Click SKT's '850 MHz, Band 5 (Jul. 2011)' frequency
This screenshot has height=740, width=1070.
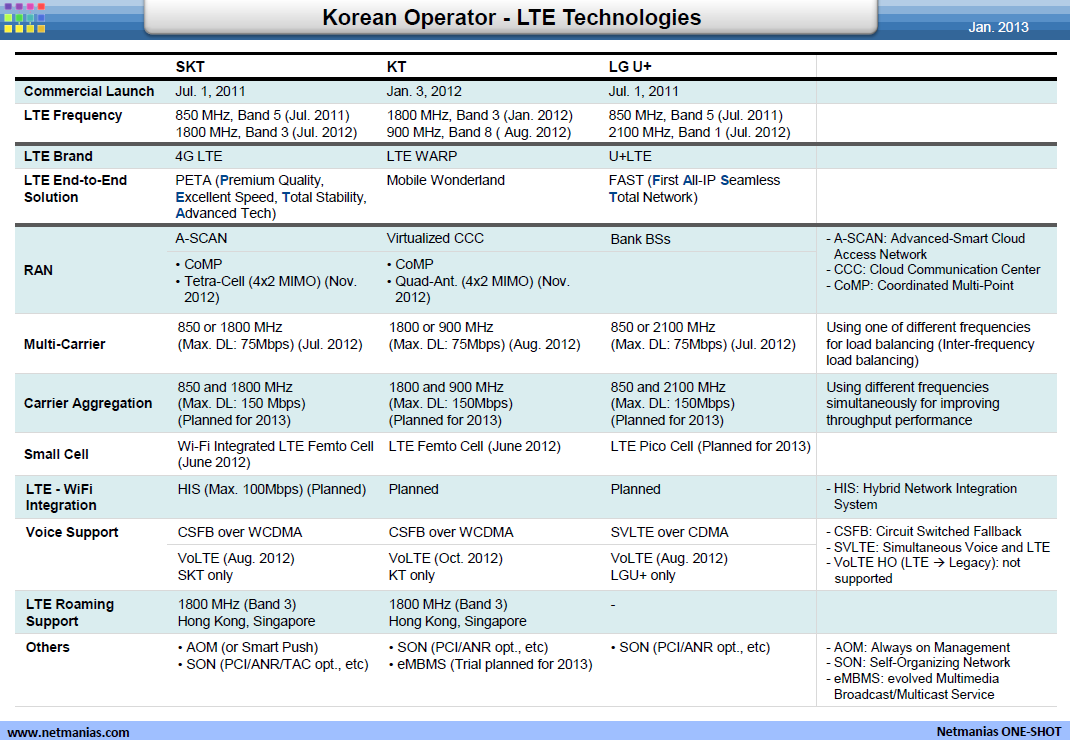[262, 115]
